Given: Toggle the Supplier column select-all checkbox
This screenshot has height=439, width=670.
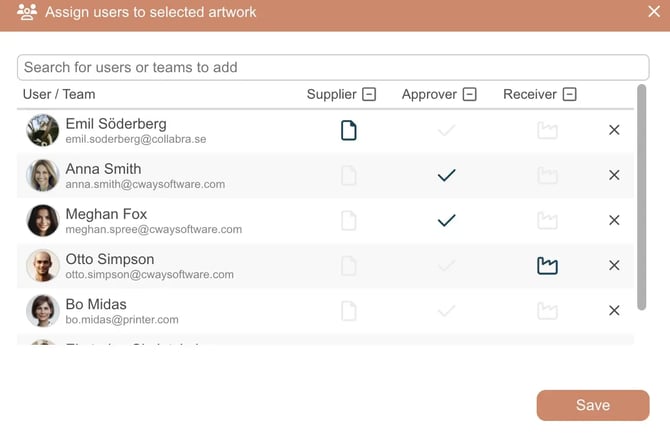Looking at the screenshot, I should click(369, 94).
